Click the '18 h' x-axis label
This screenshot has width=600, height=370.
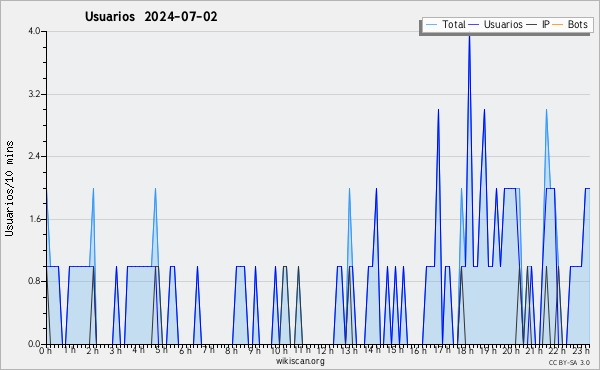click(465, 350)
